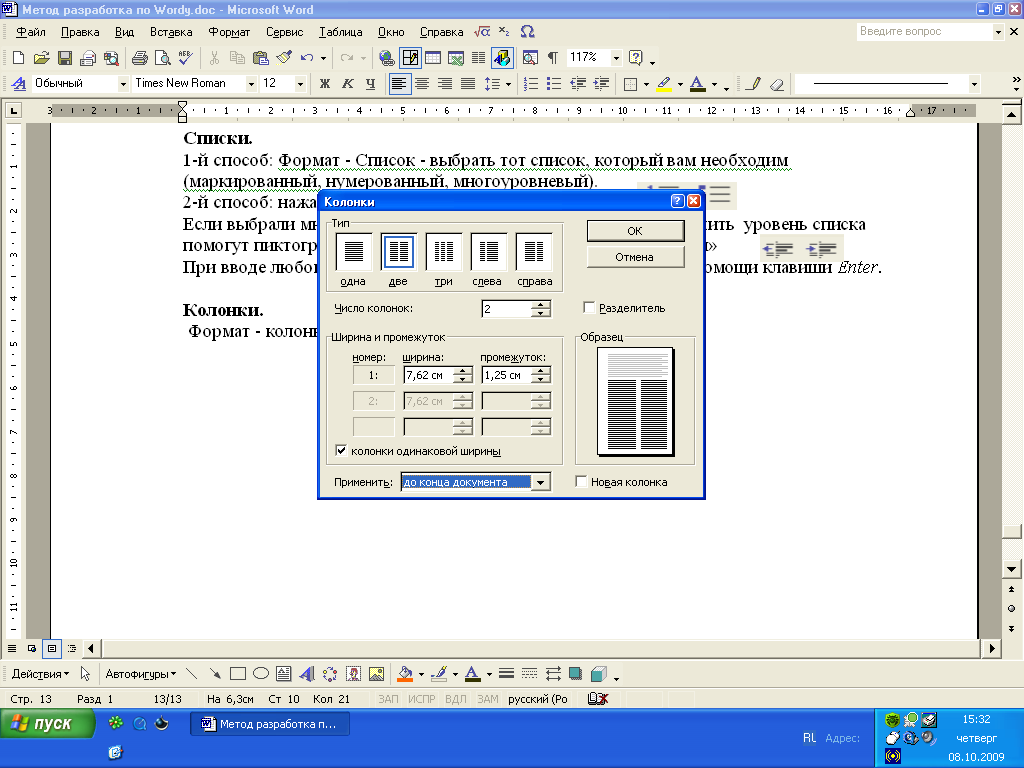The image size is (1024, 768).
Task: Choose the 'слева' left column preset
Action: point(489,251)
